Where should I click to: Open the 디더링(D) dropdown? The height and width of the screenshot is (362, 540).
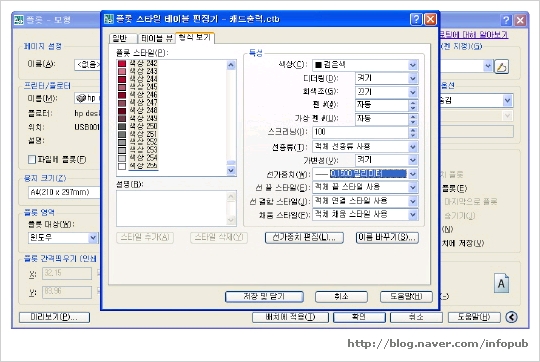click(x=413, y=79)
